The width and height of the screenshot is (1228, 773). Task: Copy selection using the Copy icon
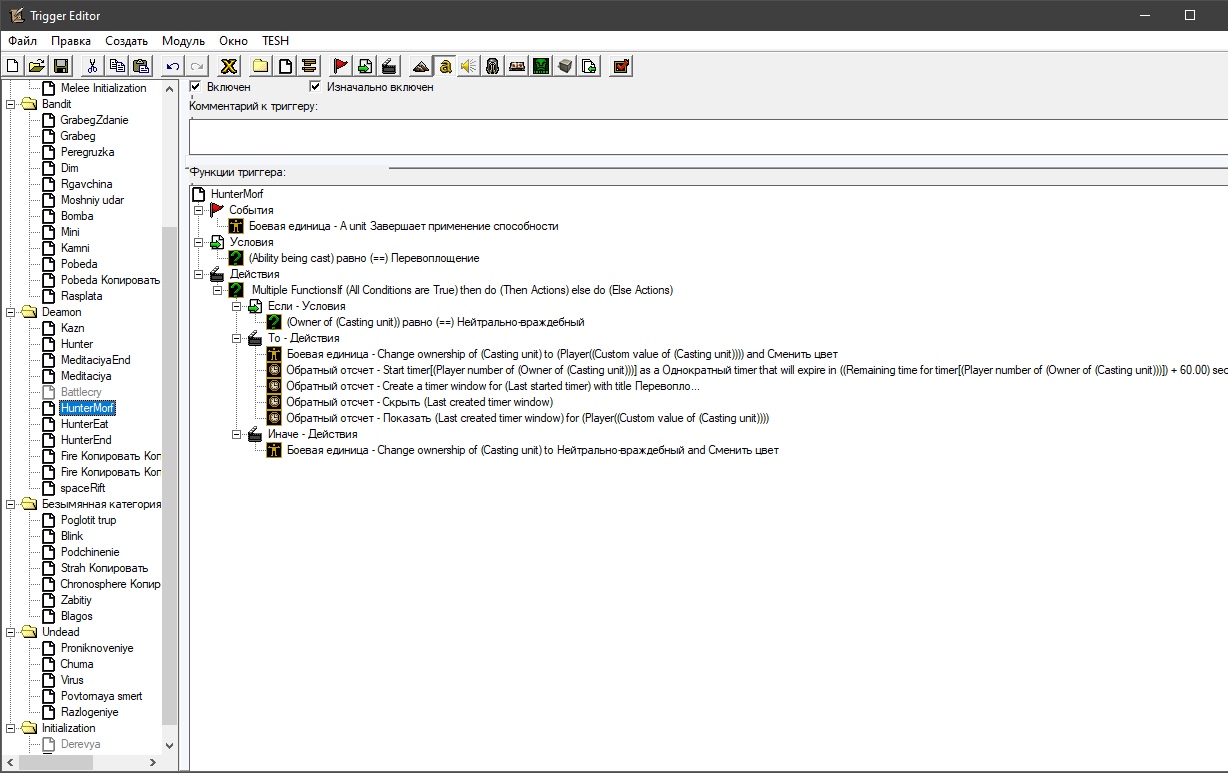click(117, 66)
